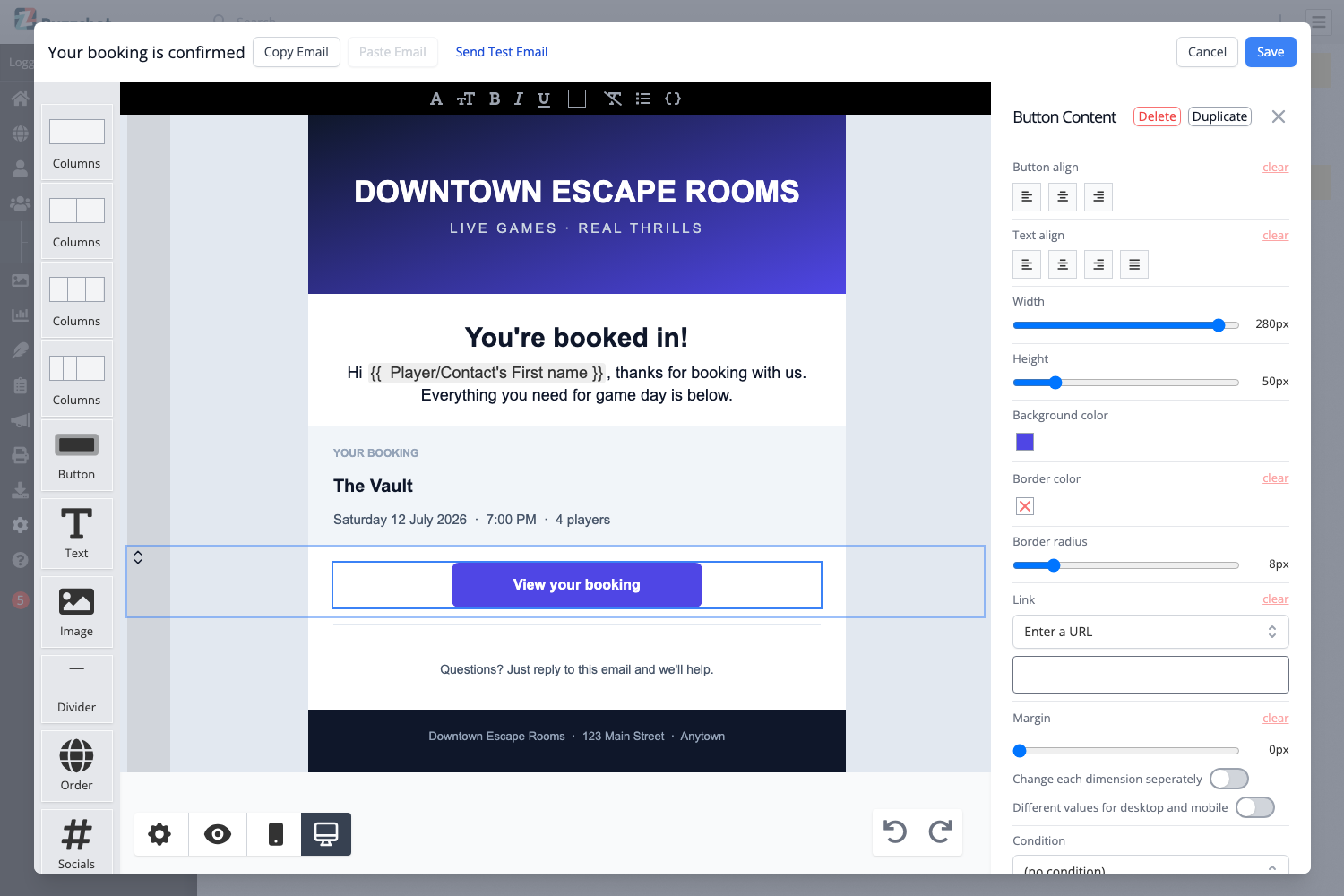Image resolution: width=1344 pixels, height=896 pixels.
Task: Add a Text block
Action: (77, 532)
